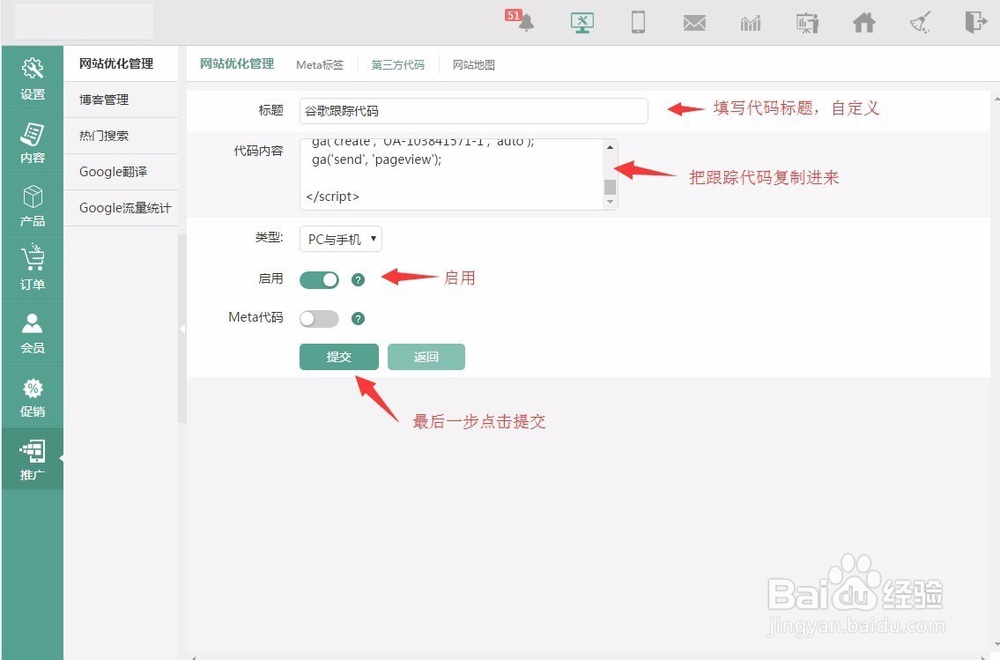Viewport: 1000px width, 660px height.
Task: Click the down arrow of 代码内容 textarea scrollbar
Action: (611, 203)
